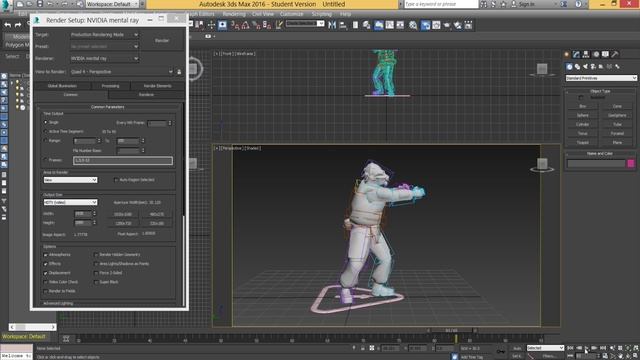Select Geometry category in Create panel
Viewport: 640px width, 360px height.
coord(569,67)
